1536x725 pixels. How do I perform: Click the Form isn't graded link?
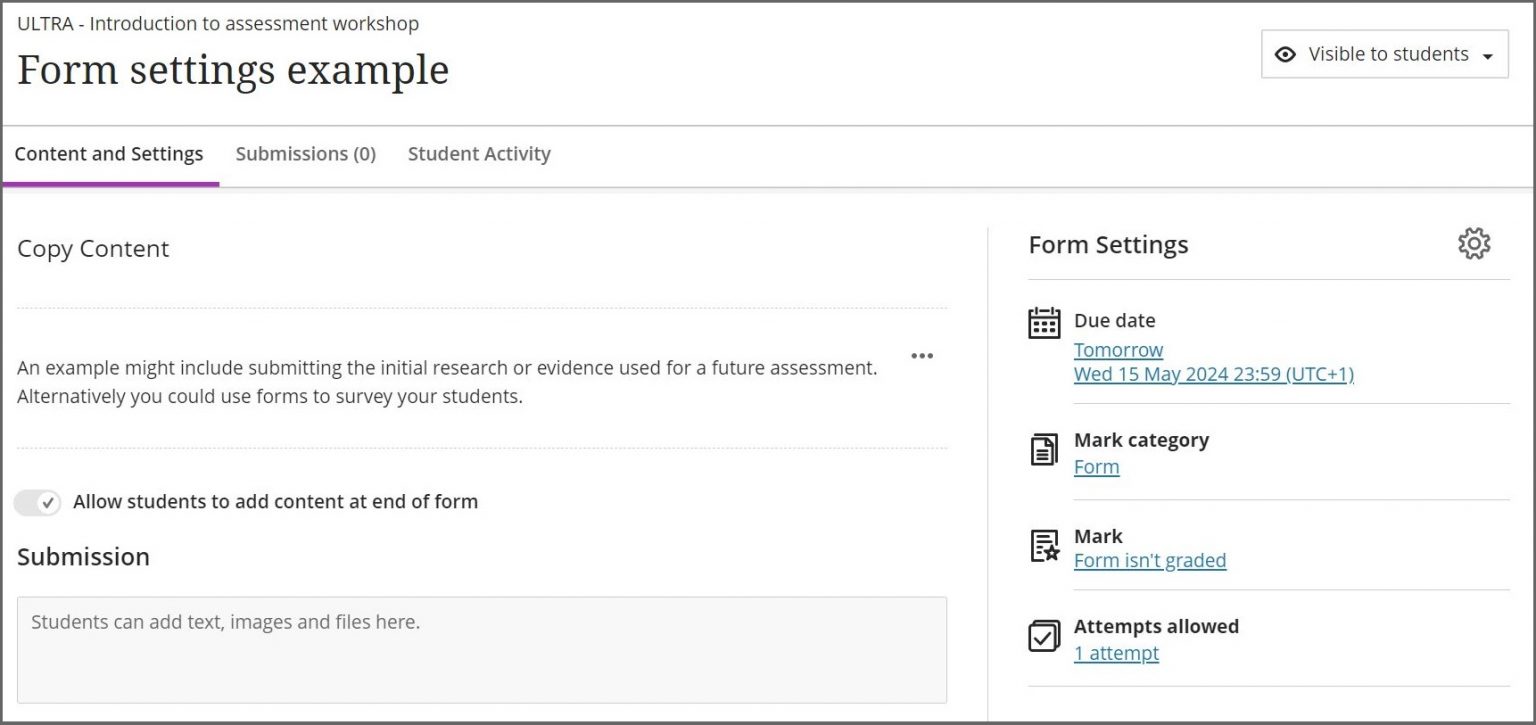(1150, 560)
